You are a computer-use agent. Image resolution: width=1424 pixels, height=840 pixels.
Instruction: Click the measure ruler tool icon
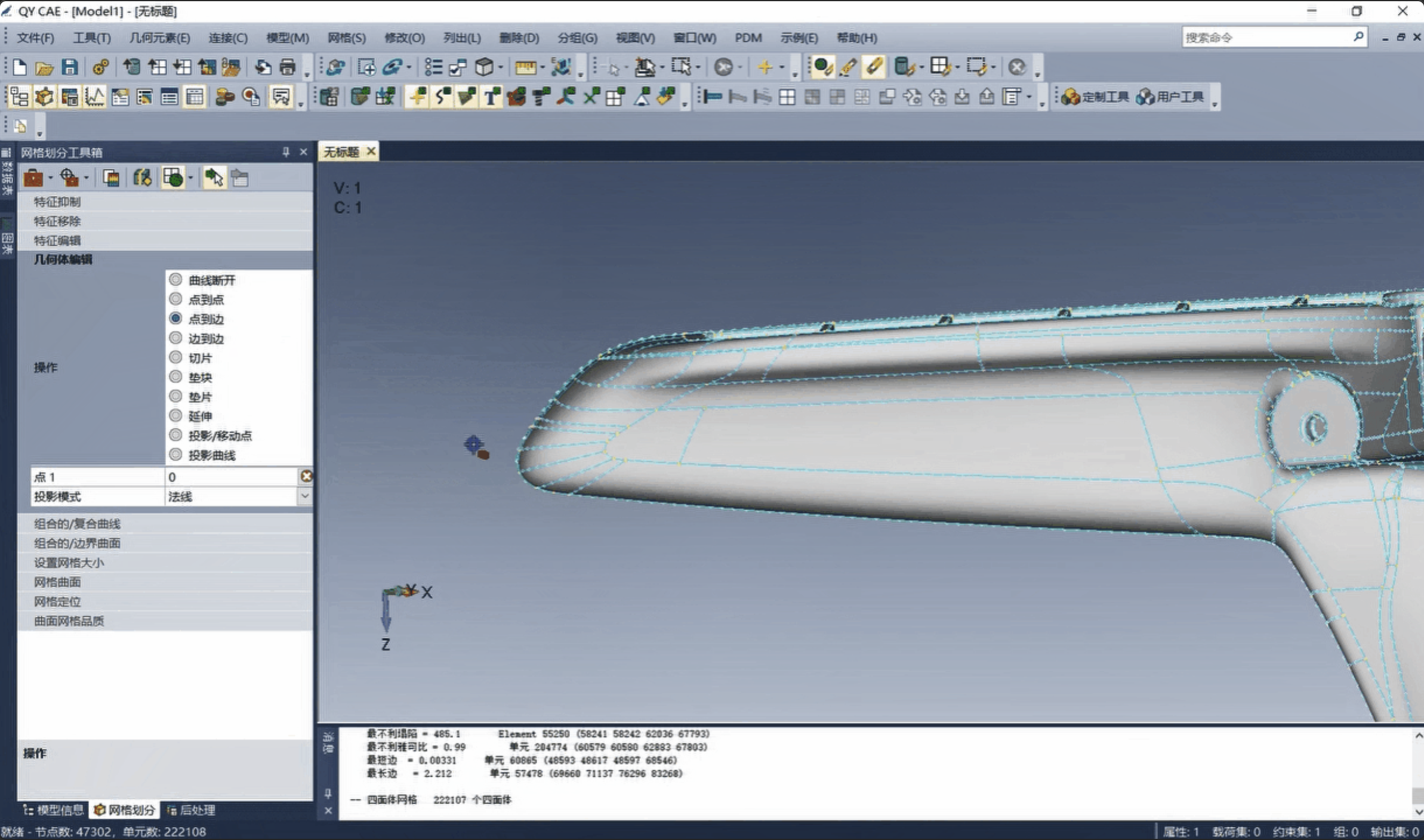pos(525,67)
